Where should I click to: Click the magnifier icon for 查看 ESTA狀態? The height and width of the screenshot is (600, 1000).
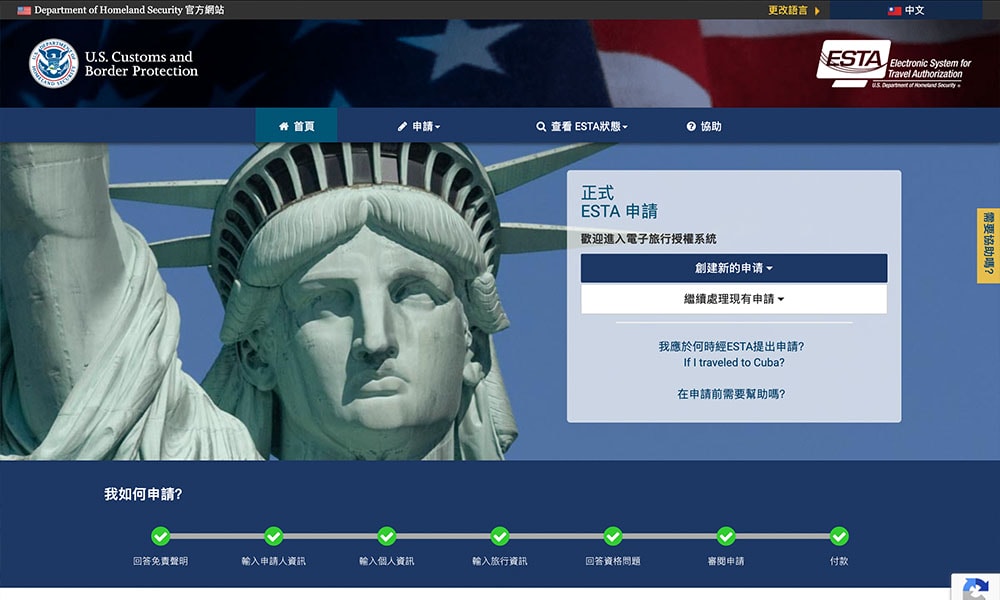[x=541, y=126]
